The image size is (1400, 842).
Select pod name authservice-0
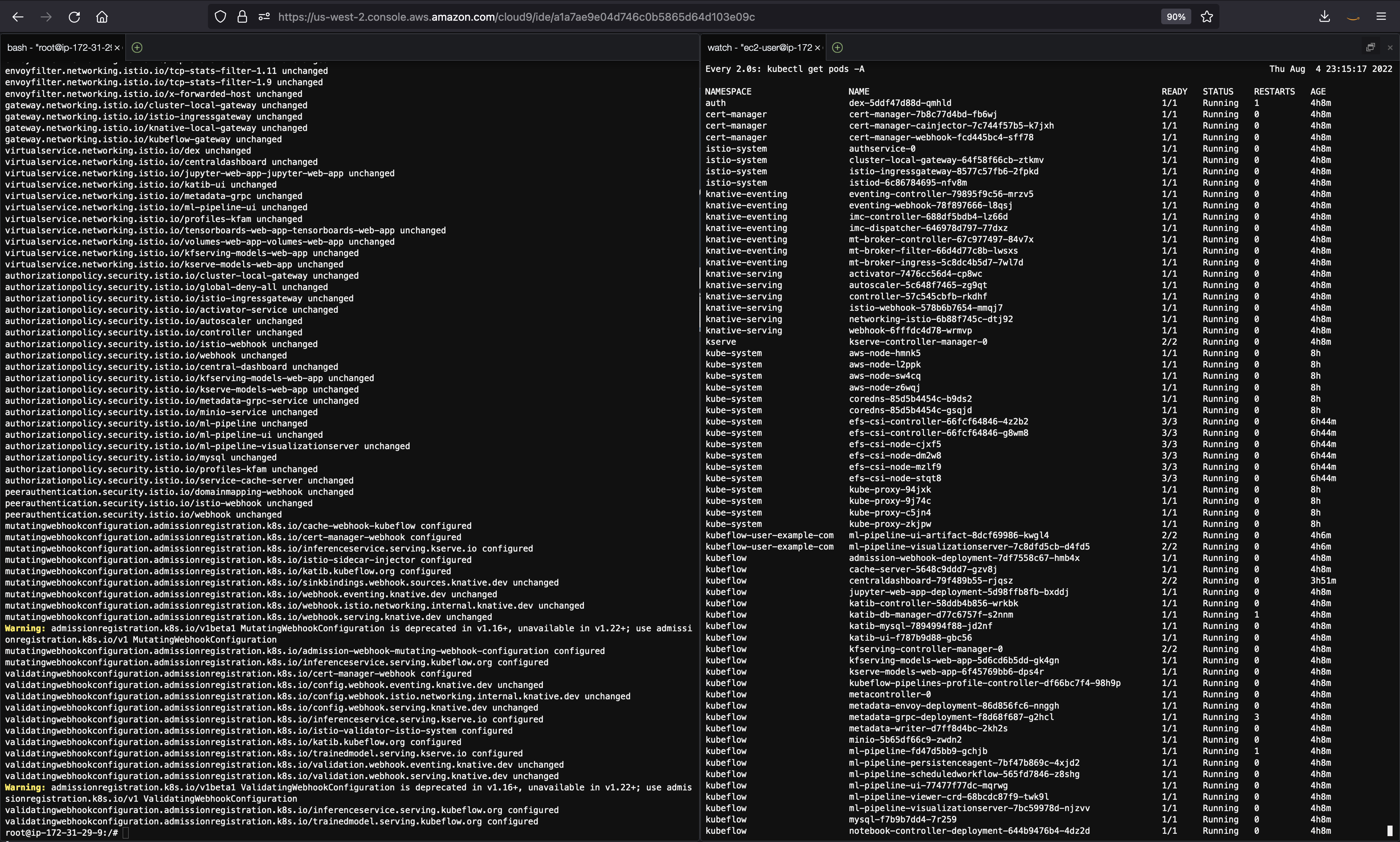pyautogui.click(x=882, y=149)
